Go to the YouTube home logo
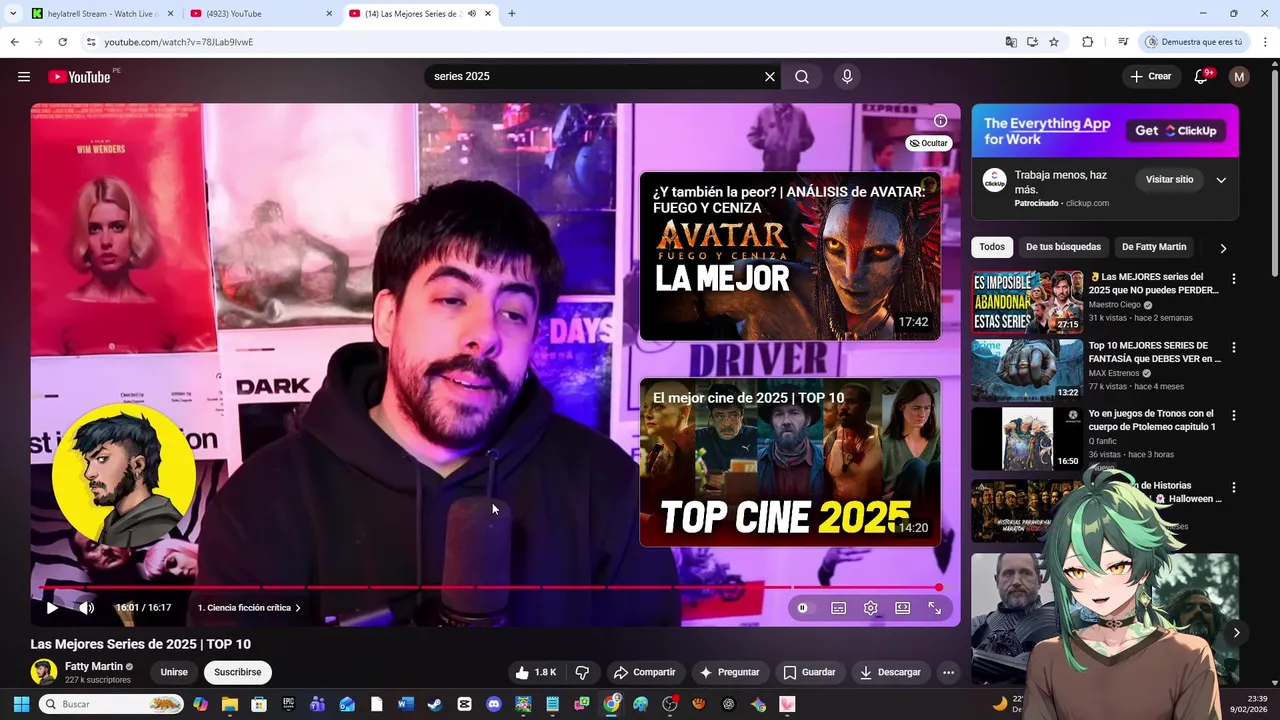Image resolution: width=1280 pixels, height=720 pixels. coord(79,77)
